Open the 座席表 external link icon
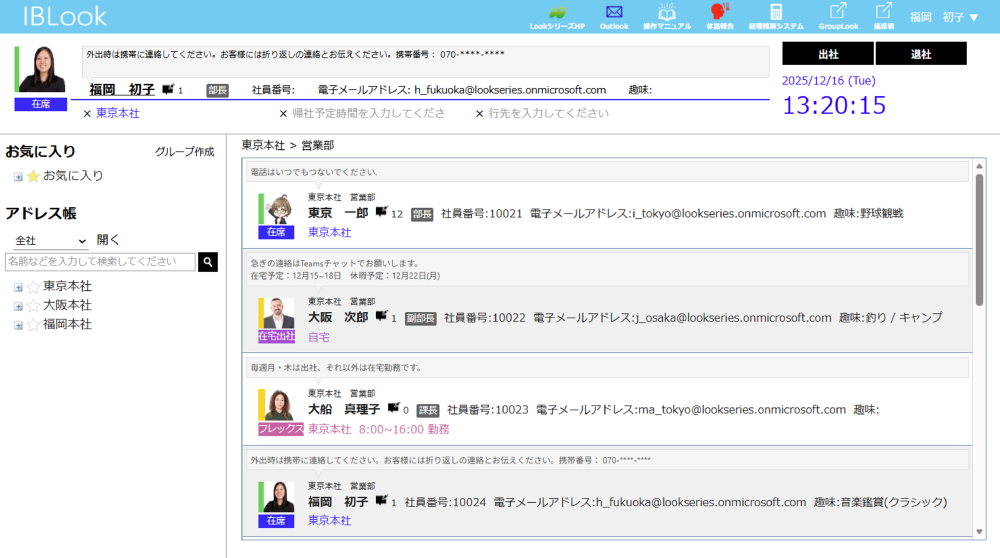This screenshot has width=1000, height=558. 883,12
